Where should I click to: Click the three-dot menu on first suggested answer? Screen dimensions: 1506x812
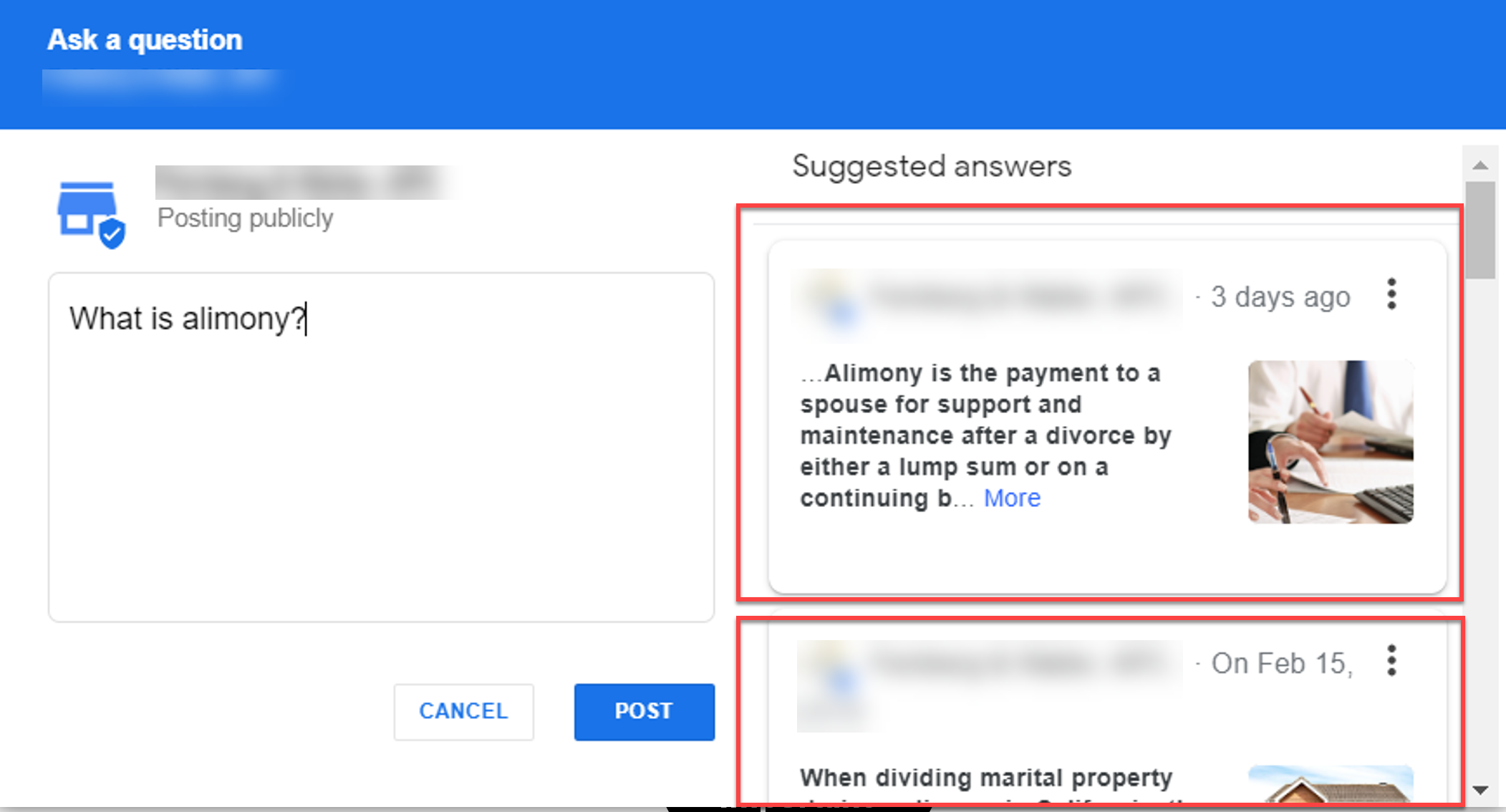1392,294
